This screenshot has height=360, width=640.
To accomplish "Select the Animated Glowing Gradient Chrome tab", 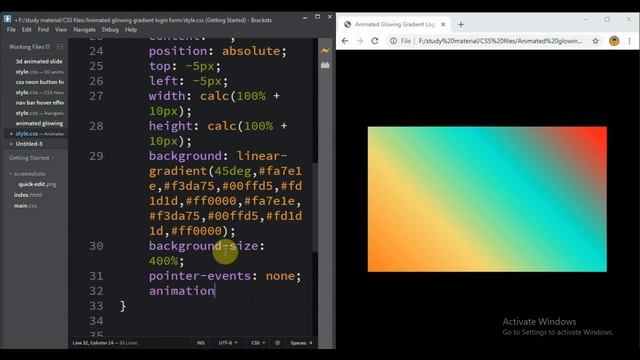I will [x=394, y=24].
